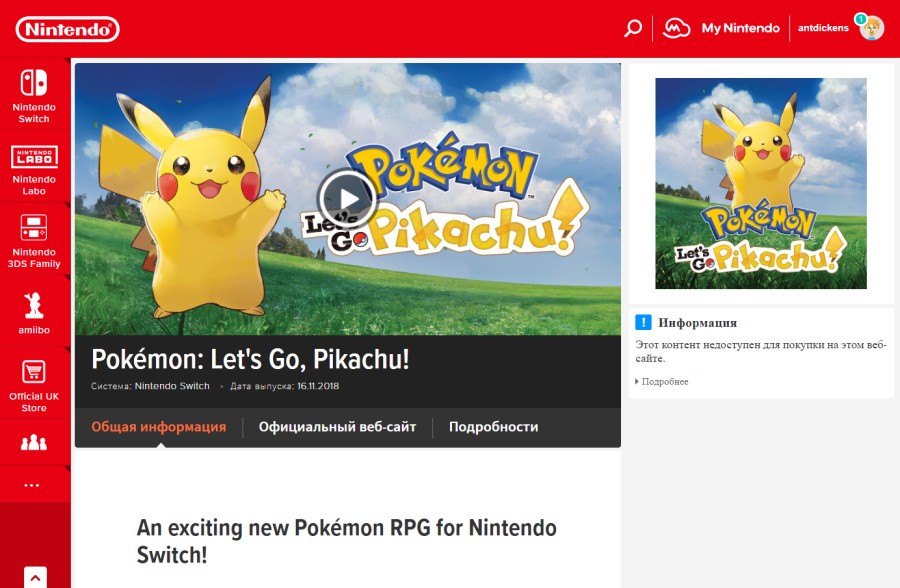Select Nintendo Labo in the sidebar
Image resolution: width=900 pixels, height=588 pixels.
[x=34, y=168]
